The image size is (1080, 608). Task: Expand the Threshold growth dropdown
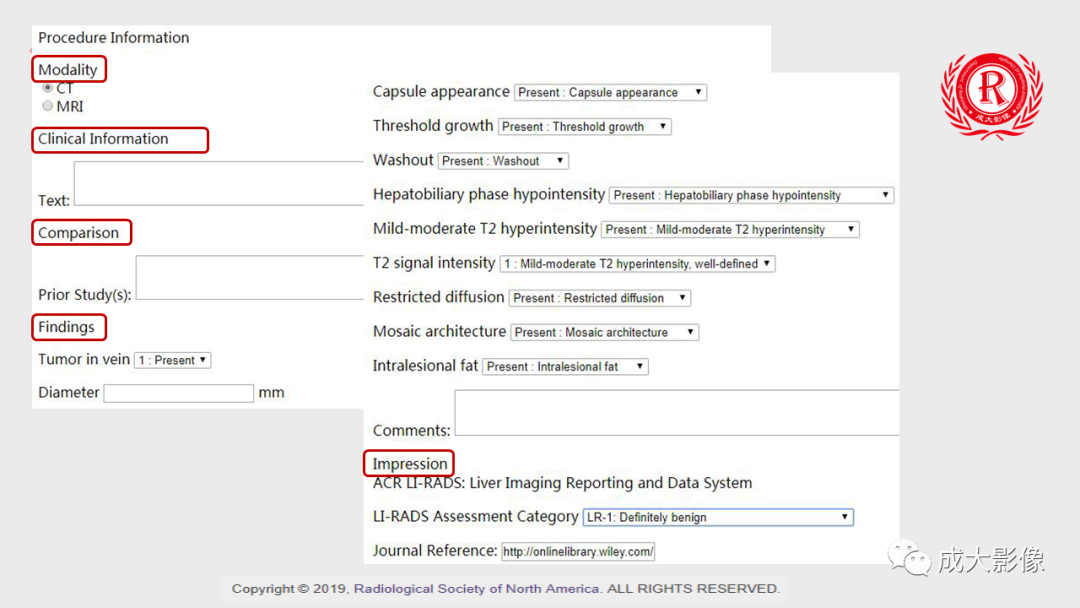[584, 127]
